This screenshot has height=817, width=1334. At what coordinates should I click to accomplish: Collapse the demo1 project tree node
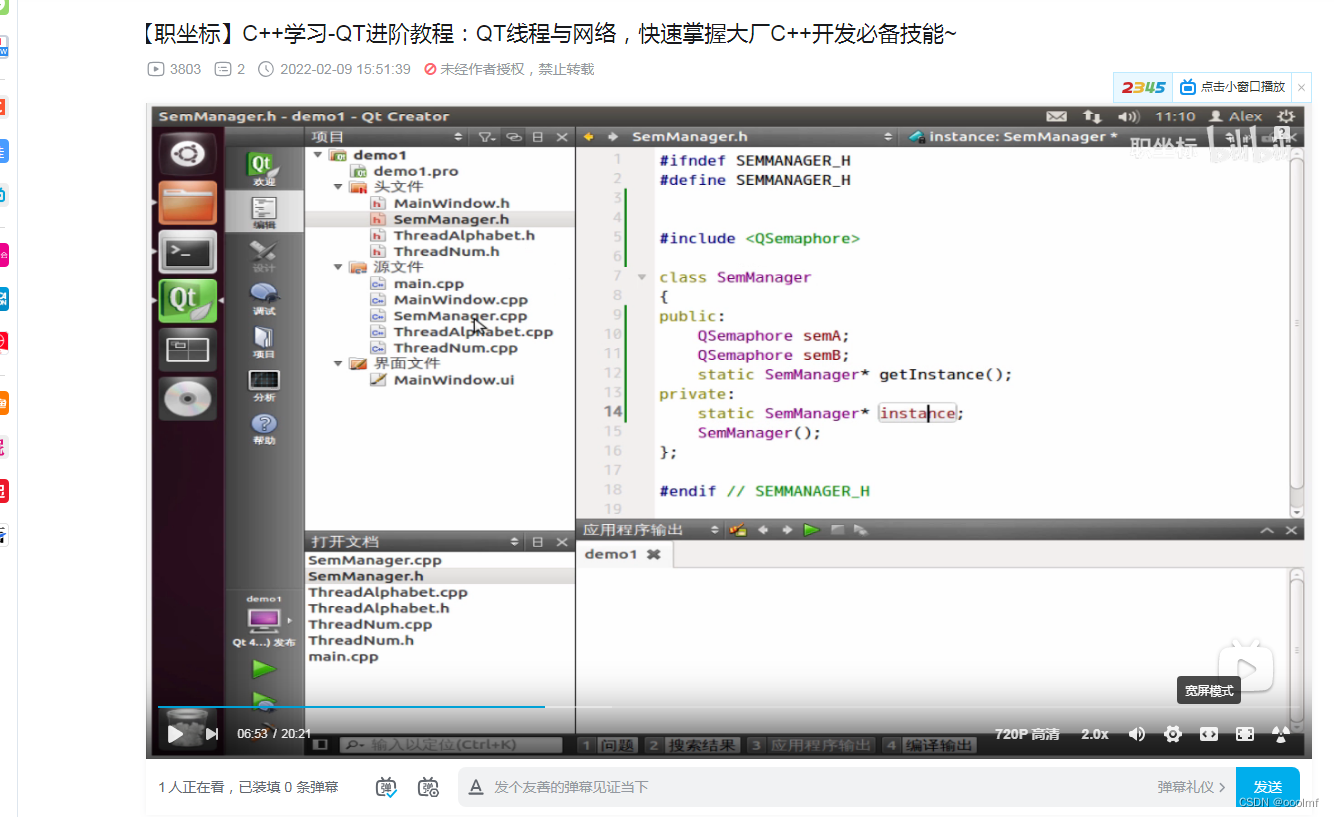318,155
